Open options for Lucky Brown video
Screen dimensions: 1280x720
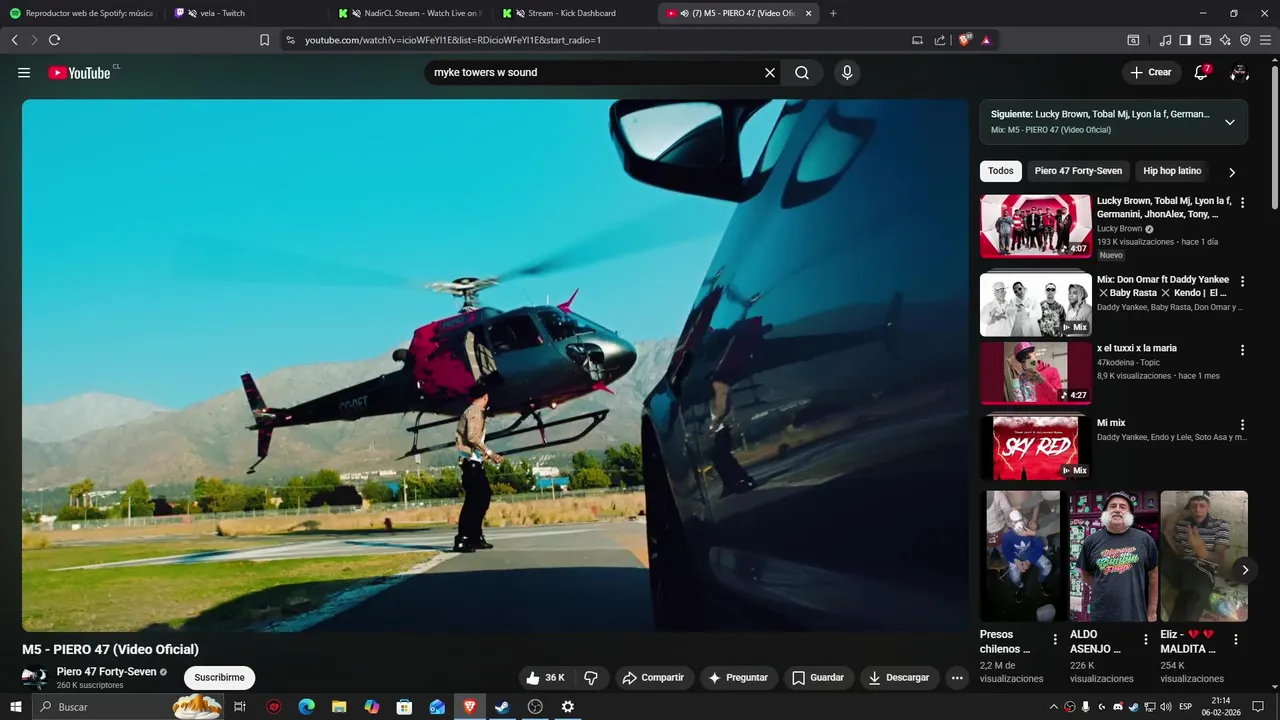click(1242, 202)
